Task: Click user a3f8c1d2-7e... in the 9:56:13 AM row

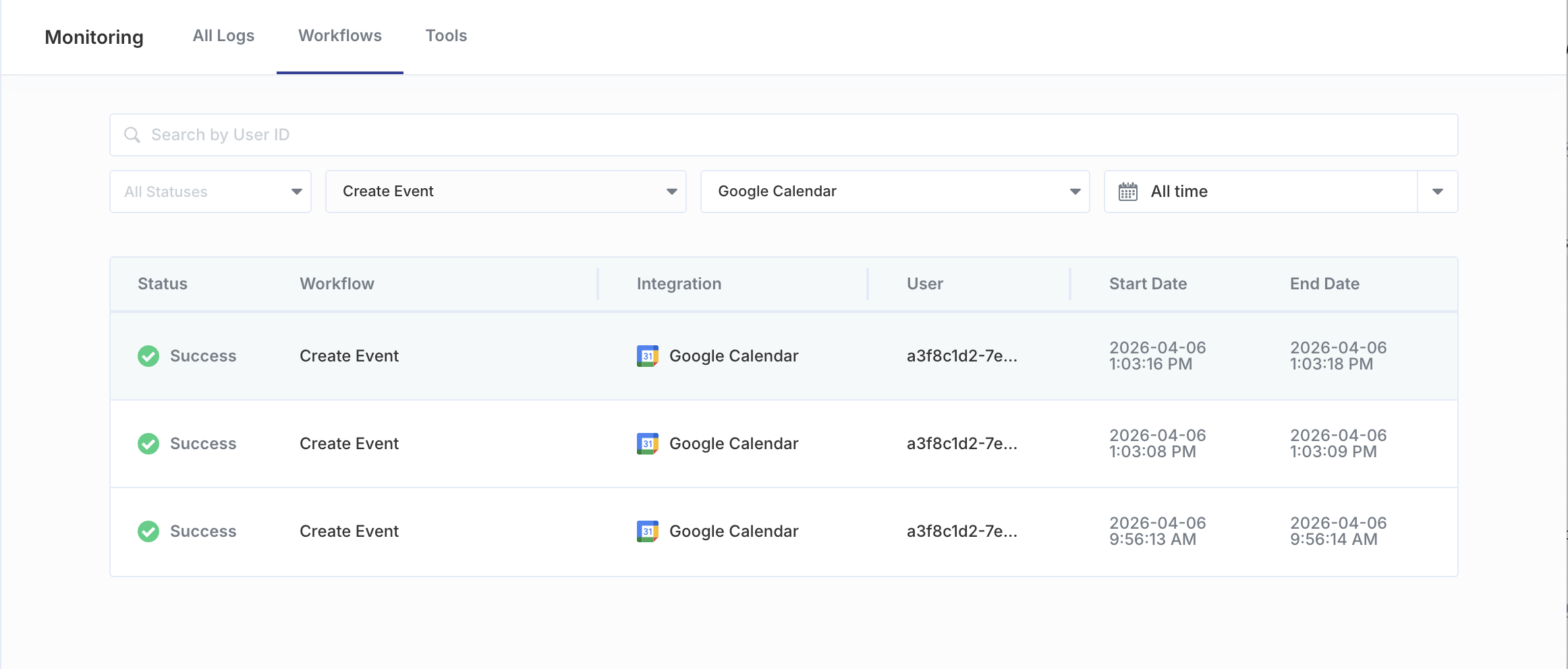Action: click(x=962, y=531)
